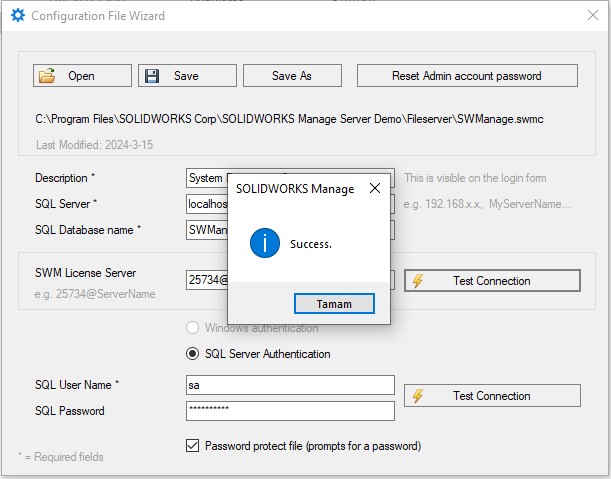Click Reset Admin account password

click(x=466, y=76)
